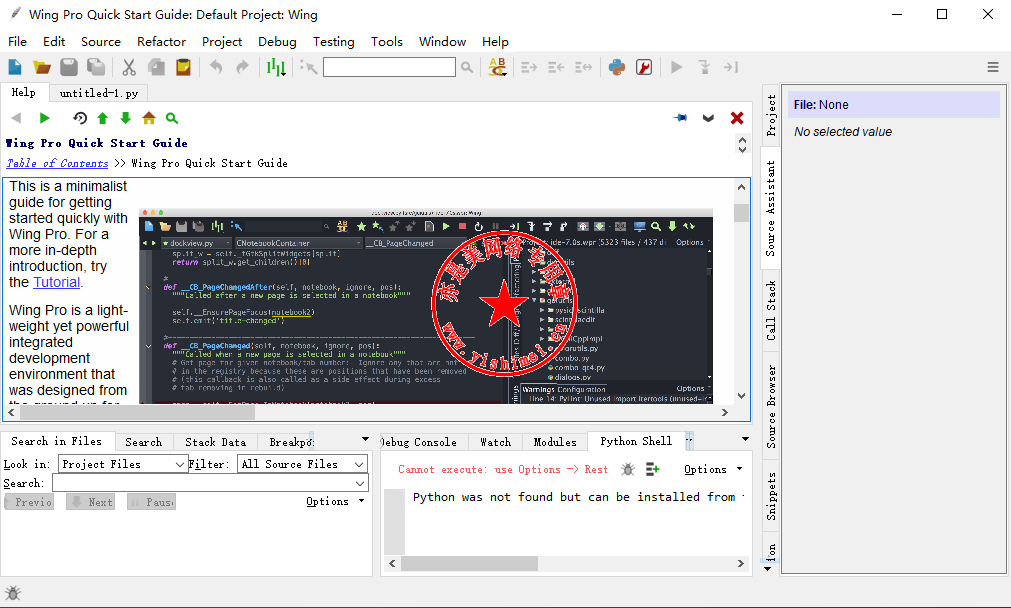Screen dimensions: 1011x608
Task: Cut selection with the scissors icon
Action: pos(129,67)
